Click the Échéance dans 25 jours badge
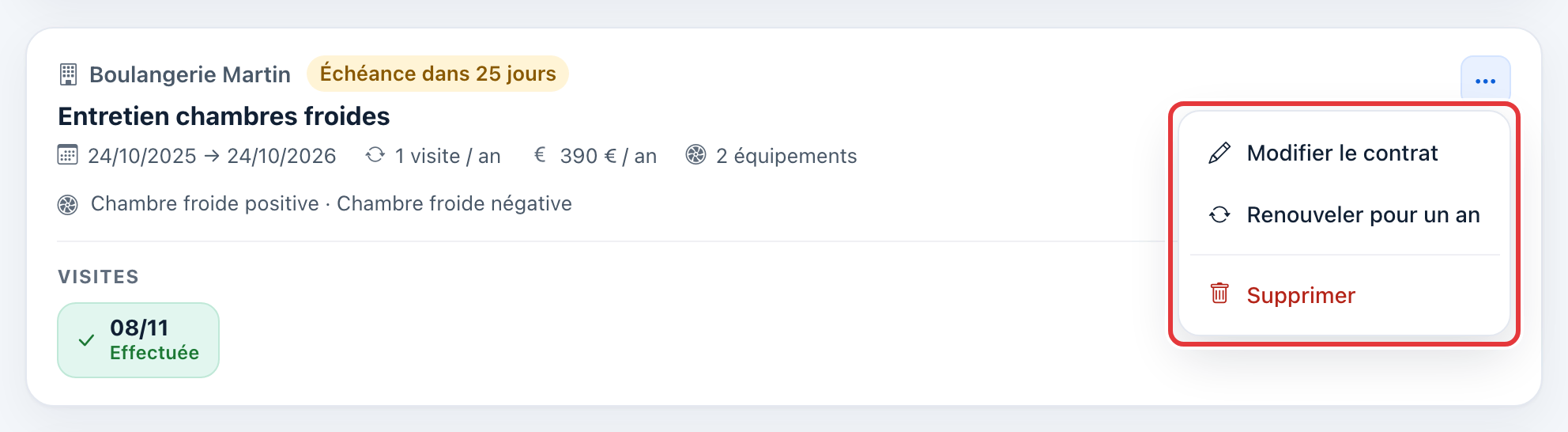This screenshot has width=1568, height=432. tap(438, 74)
